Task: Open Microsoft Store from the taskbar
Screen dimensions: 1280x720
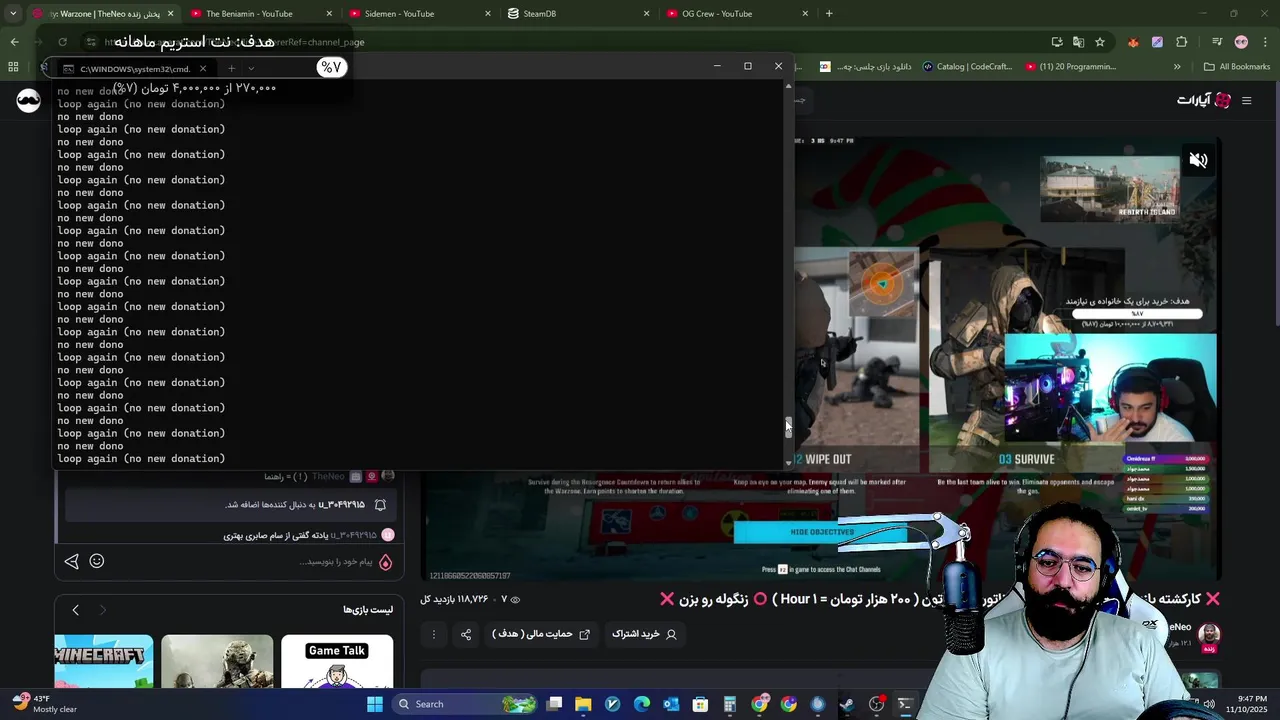Action: click(700, 704)
